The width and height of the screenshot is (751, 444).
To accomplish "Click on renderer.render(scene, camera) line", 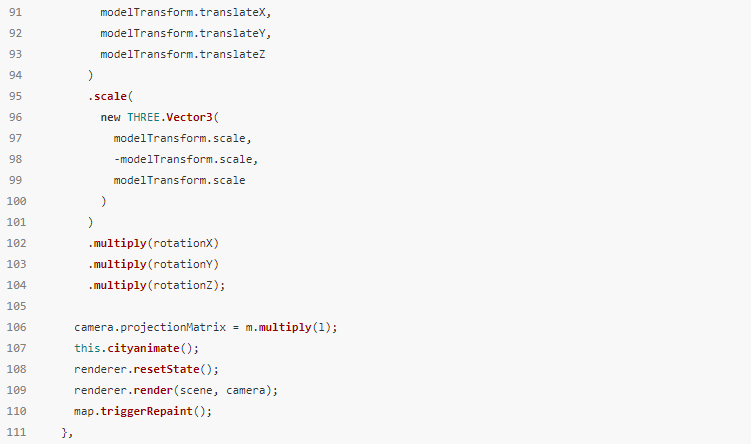I will (175, 390).
